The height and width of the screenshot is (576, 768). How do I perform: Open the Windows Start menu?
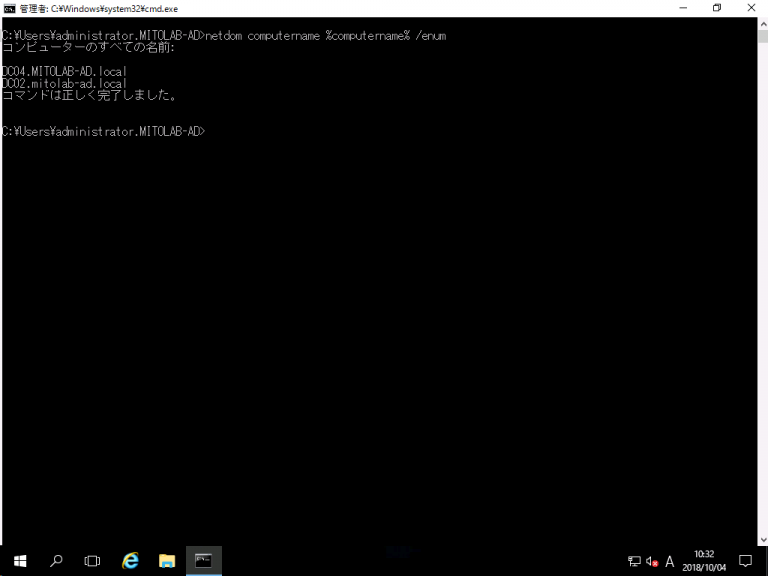tap(20, 561)
